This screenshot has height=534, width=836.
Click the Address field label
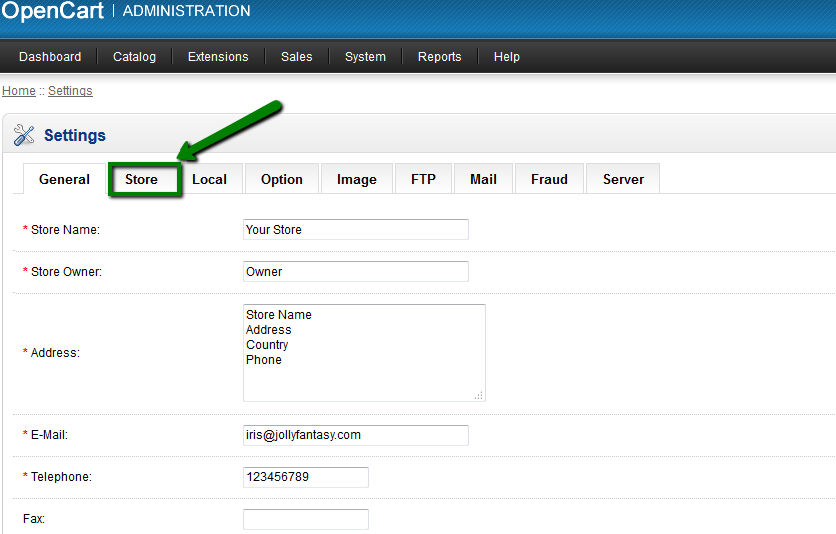(55, 353)
